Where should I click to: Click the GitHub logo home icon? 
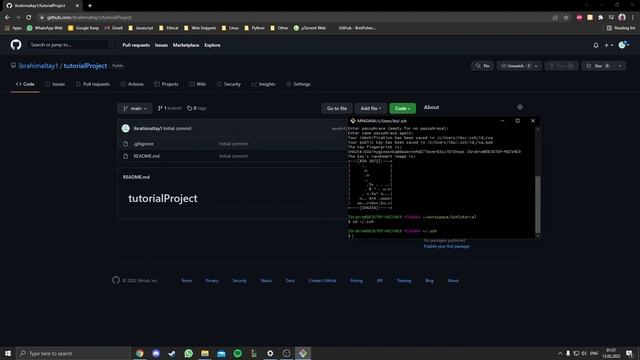tap(16, 44)
